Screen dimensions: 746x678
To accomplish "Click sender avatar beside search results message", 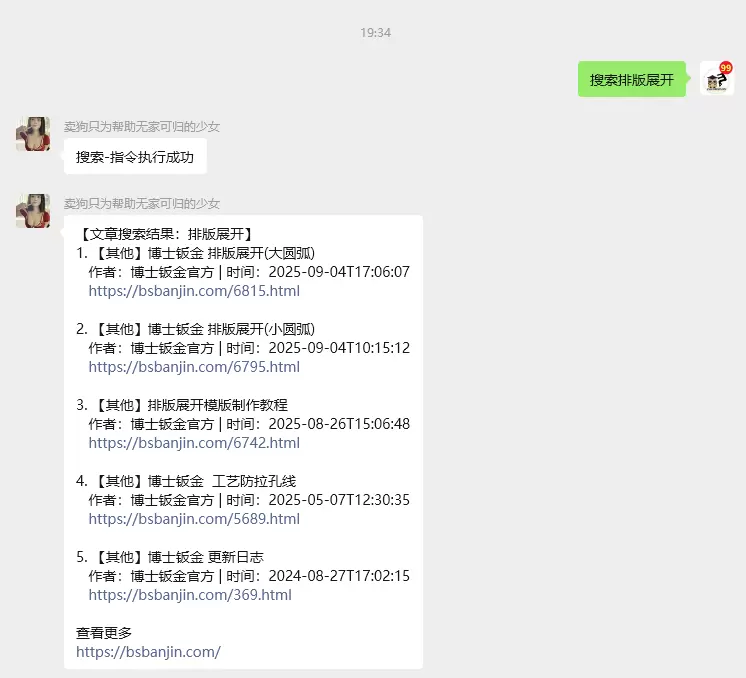I will click(33, 211).
